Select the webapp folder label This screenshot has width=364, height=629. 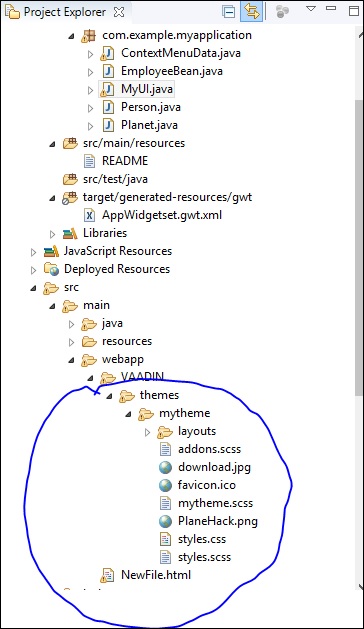123,359
